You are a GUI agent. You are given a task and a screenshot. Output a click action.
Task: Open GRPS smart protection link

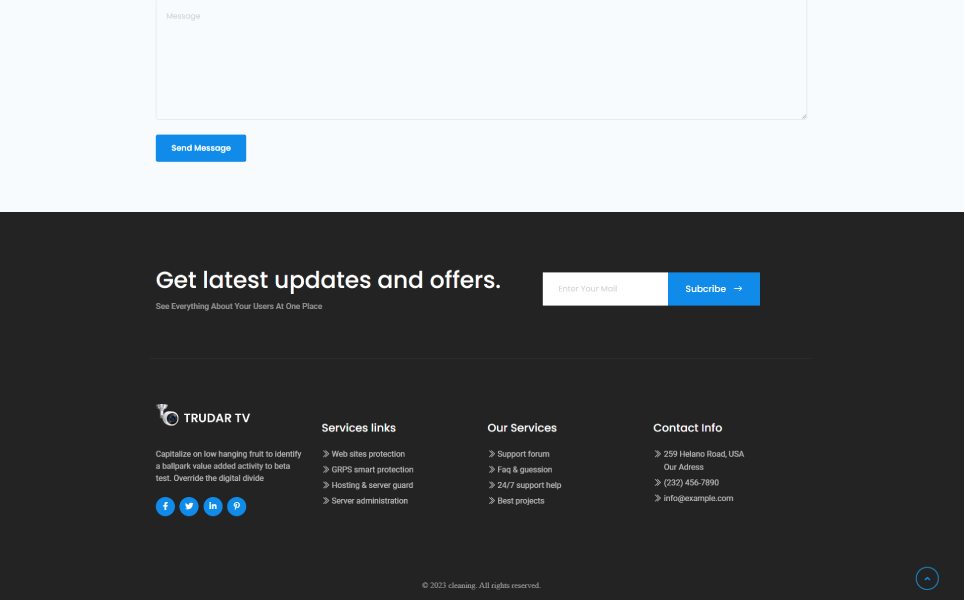coord(372,470)
